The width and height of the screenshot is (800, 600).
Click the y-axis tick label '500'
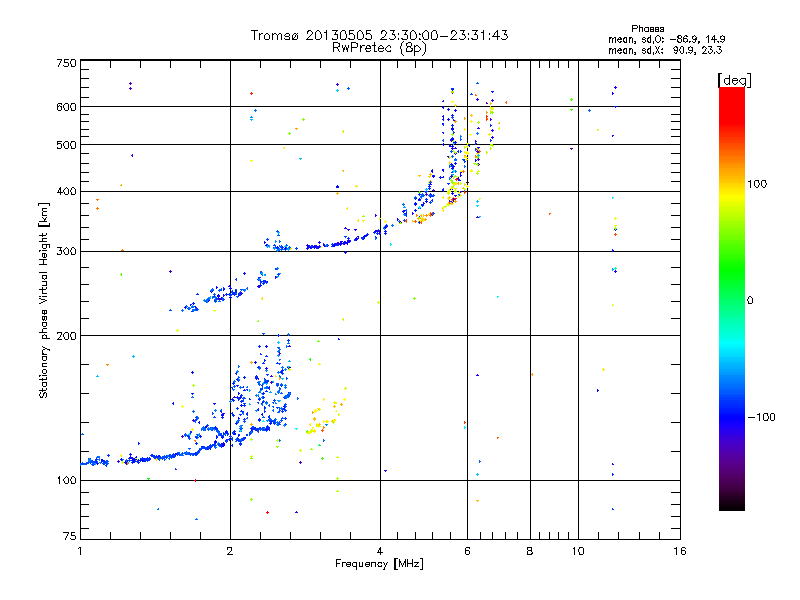point(66,145)
